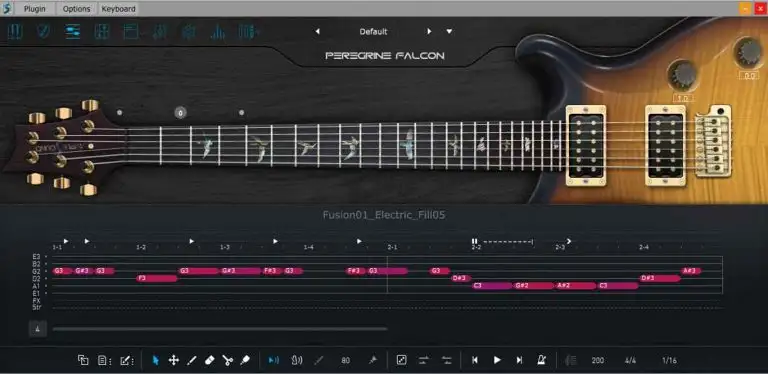Image resolution: width=768 pixels, height=374 pixels.
Task: Open the grid panel icon in top toolbar
Action: pos(101,32)
